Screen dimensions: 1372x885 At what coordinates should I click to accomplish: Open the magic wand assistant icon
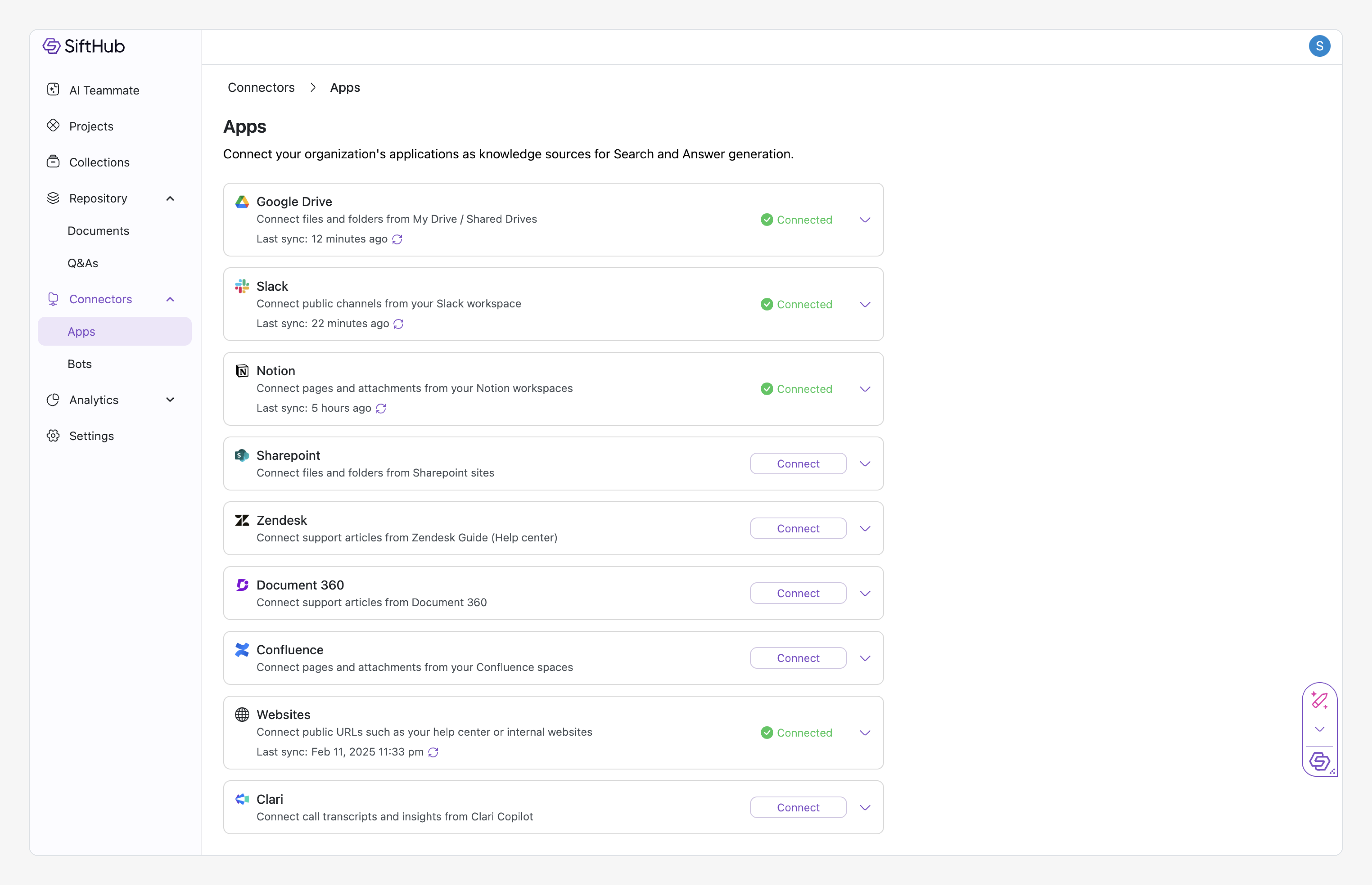coord(1319,700)
